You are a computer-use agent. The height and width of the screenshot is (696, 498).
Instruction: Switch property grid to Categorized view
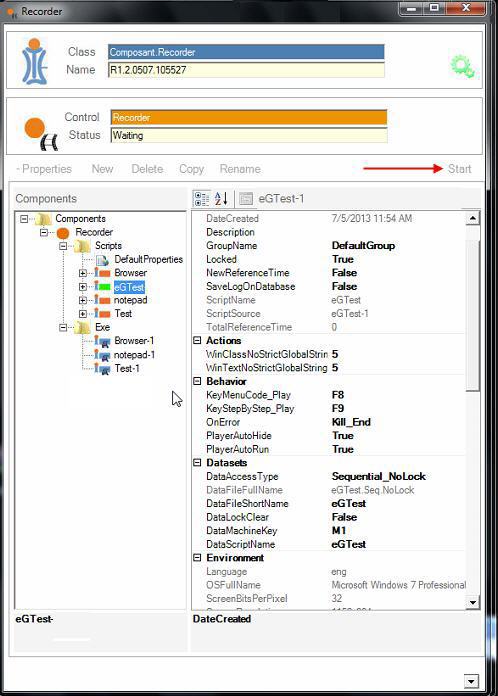202,198
